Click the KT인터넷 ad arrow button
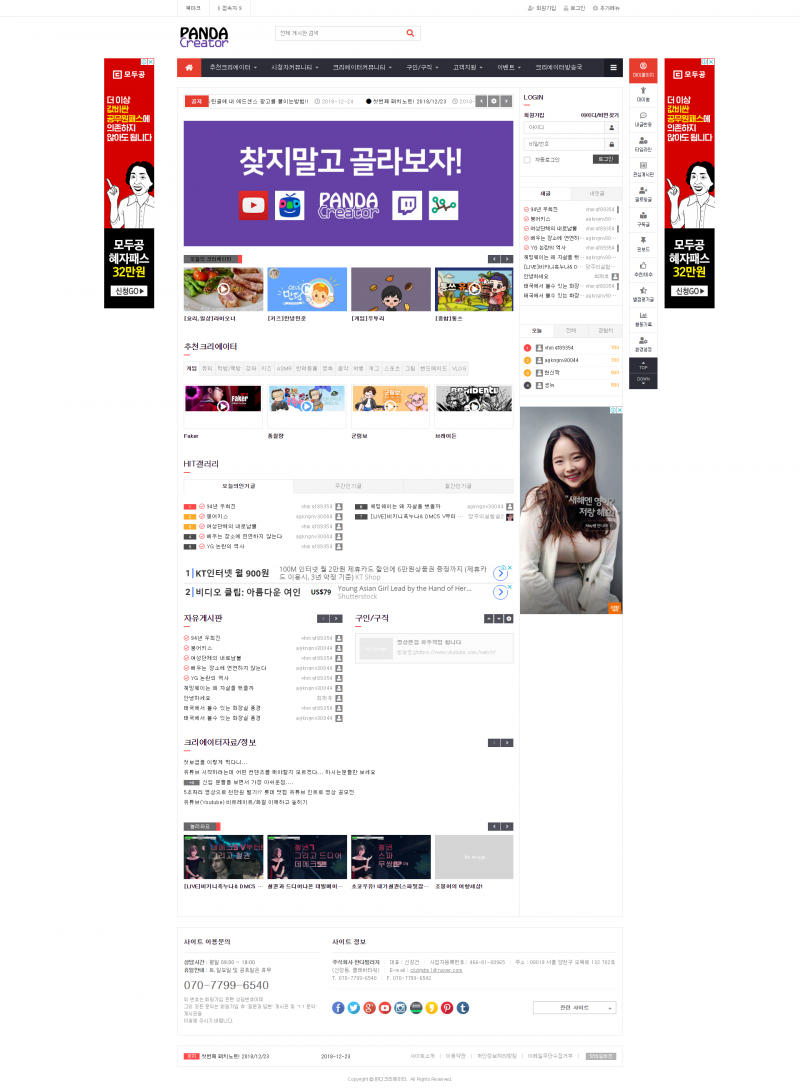This screenshot has width=800, height=1092. (x=500, y=573)
